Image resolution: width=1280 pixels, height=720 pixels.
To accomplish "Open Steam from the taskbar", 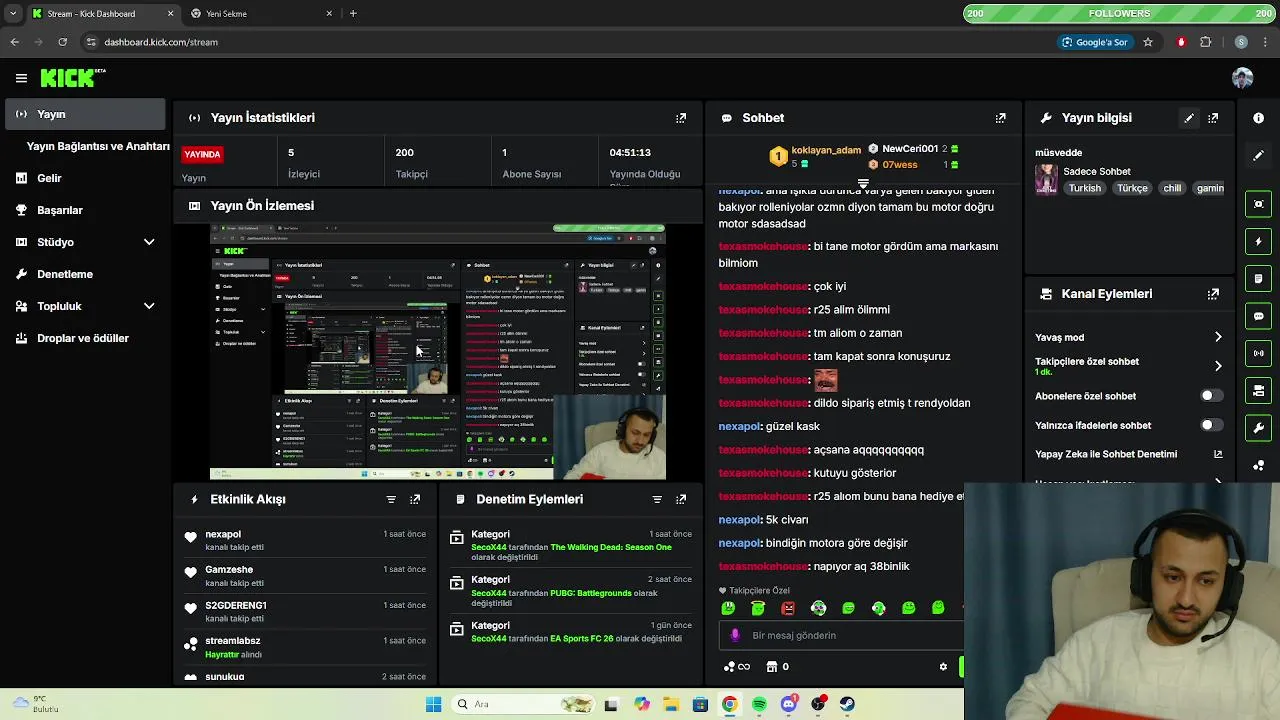I will click(x=847, y=704).
